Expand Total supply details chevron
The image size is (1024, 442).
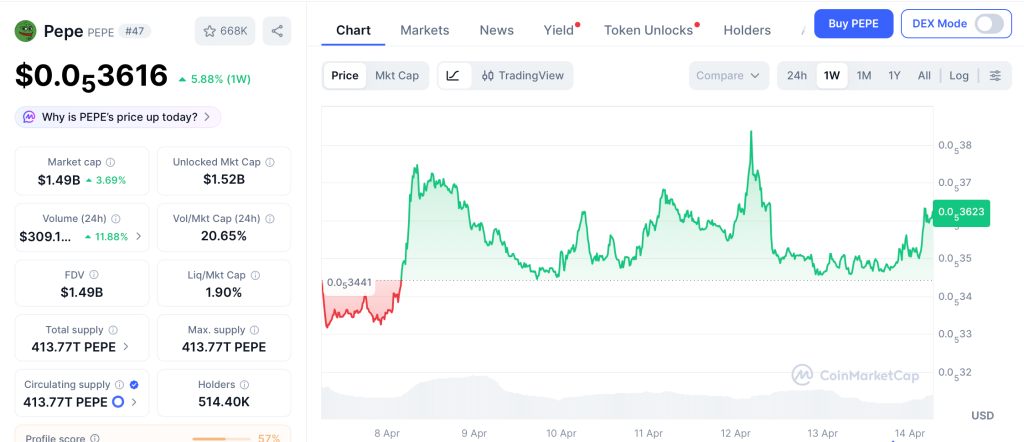[x=125, y=347]
